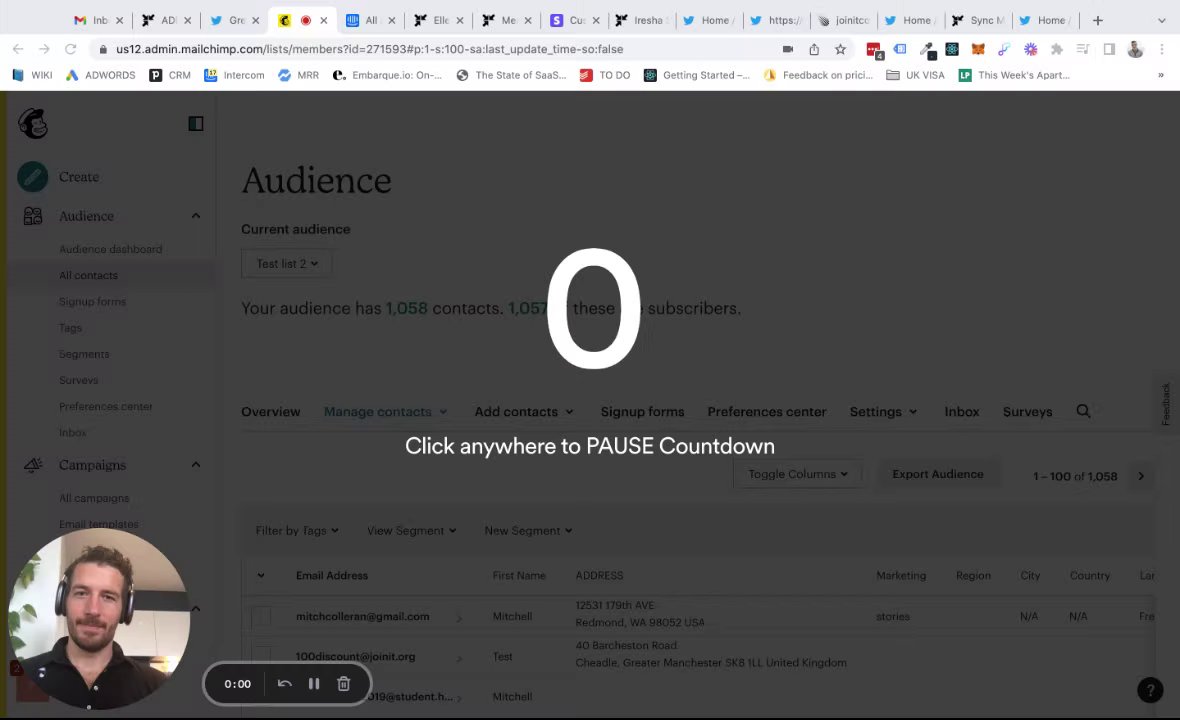This screenshot has height=720, width=1180.
Task: Open the red LastPass-style extension icon
Action: (x=874, y=50)
